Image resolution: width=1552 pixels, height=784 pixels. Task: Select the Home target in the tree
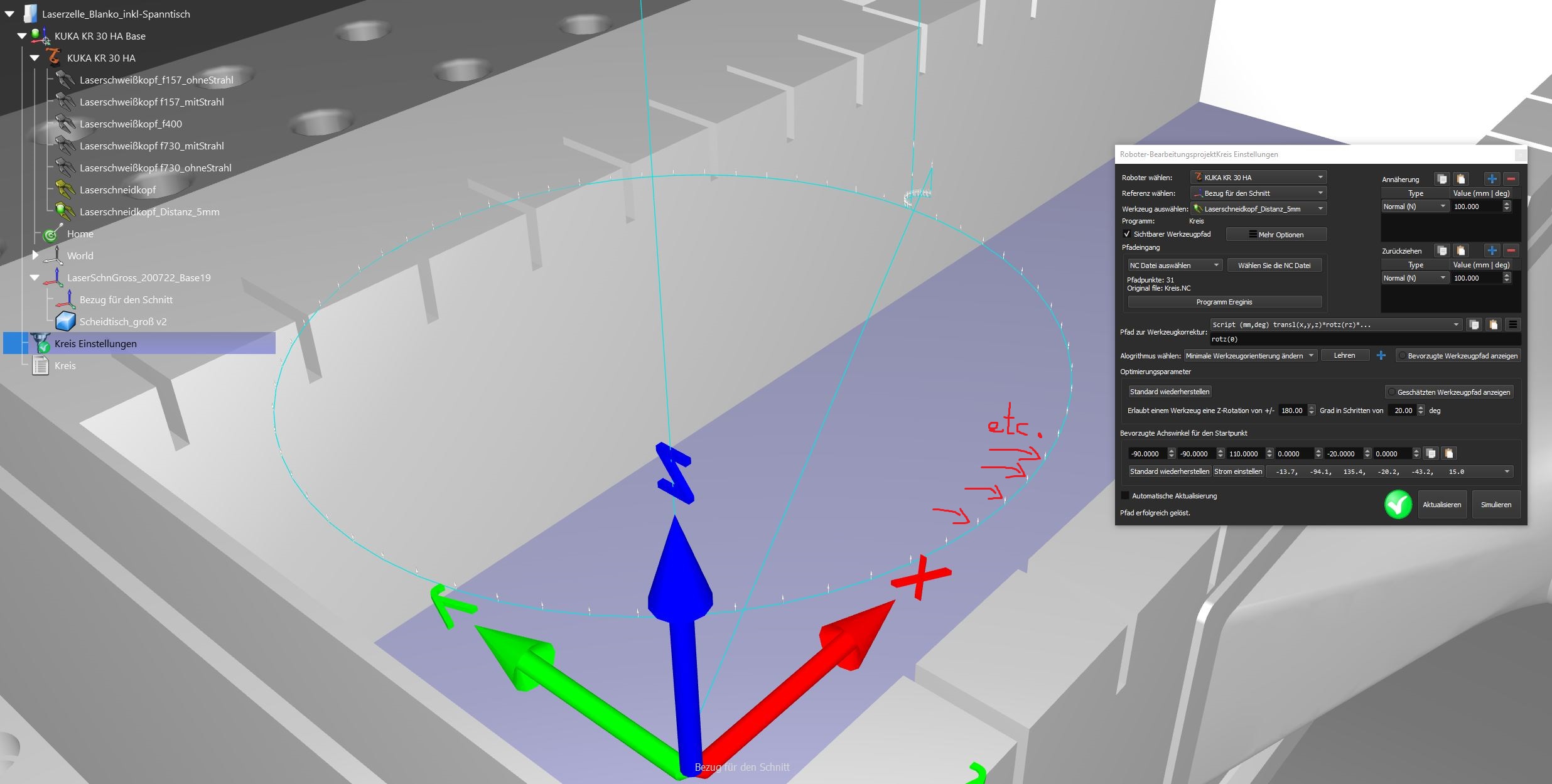click(x=80, y=234)
